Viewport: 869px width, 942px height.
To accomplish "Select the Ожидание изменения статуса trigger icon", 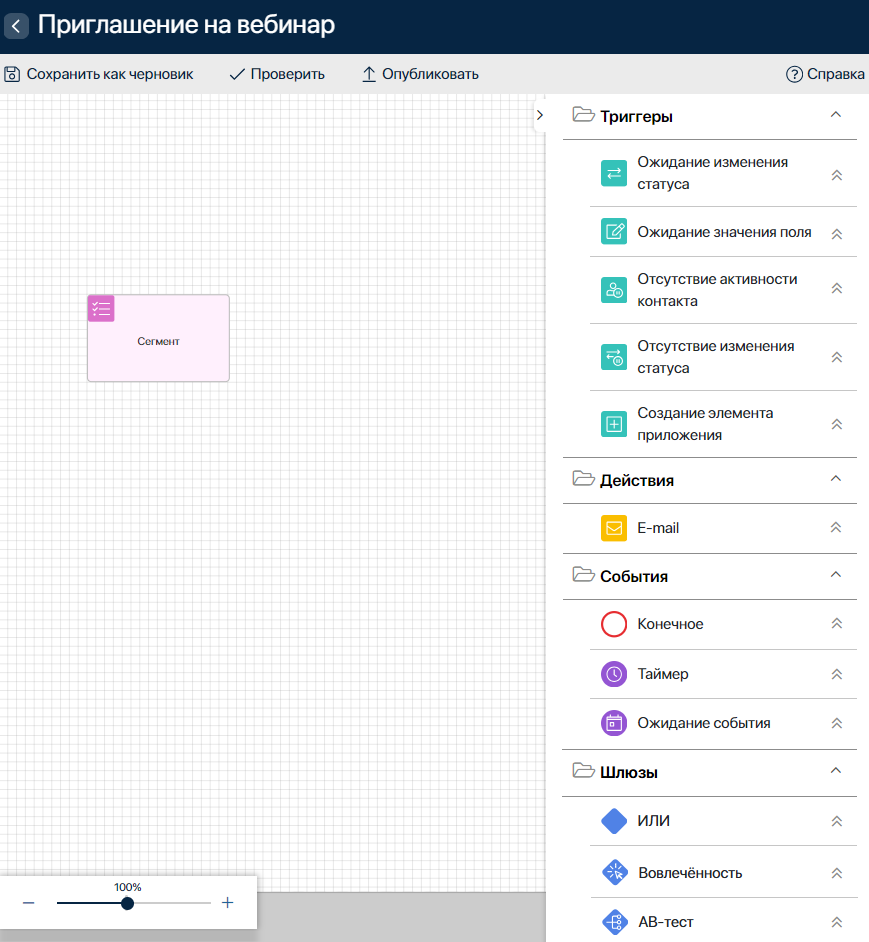I will point(614,173).
